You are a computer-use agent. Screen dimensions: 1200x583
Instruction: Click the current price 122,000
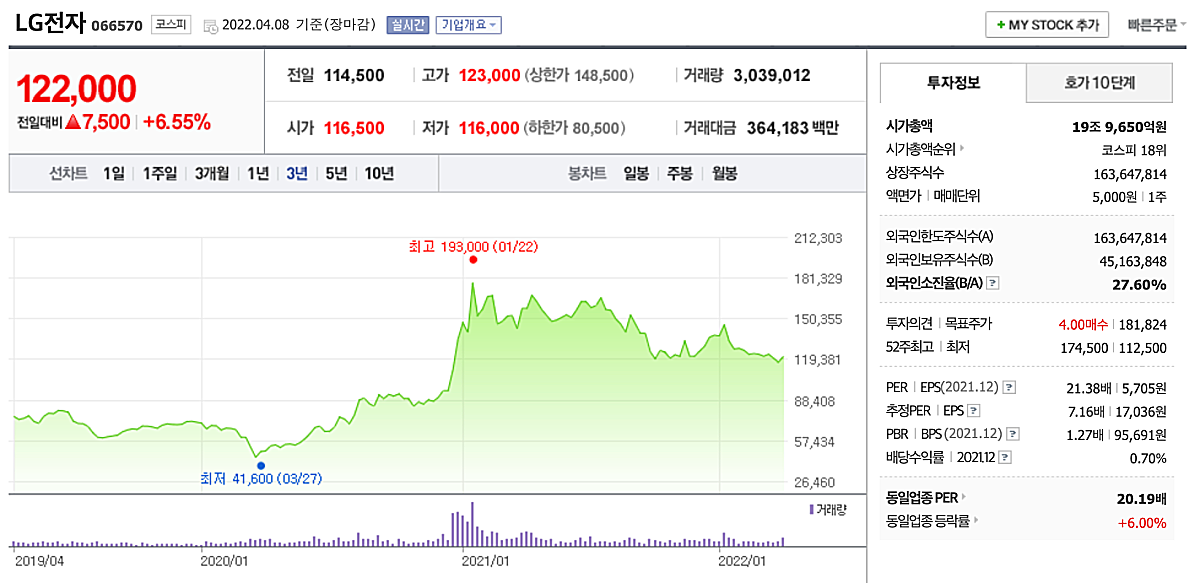coord(76,88)
